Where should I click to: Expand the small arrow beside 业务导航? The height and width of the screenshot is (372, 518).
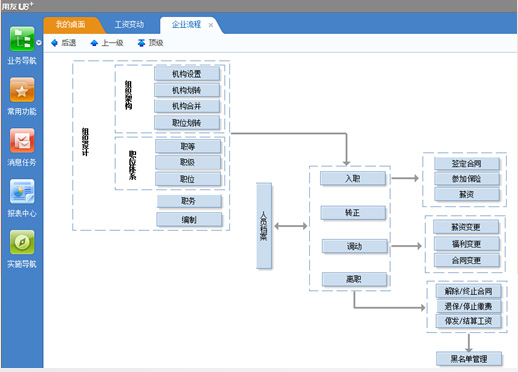click(x=39, y=43)
